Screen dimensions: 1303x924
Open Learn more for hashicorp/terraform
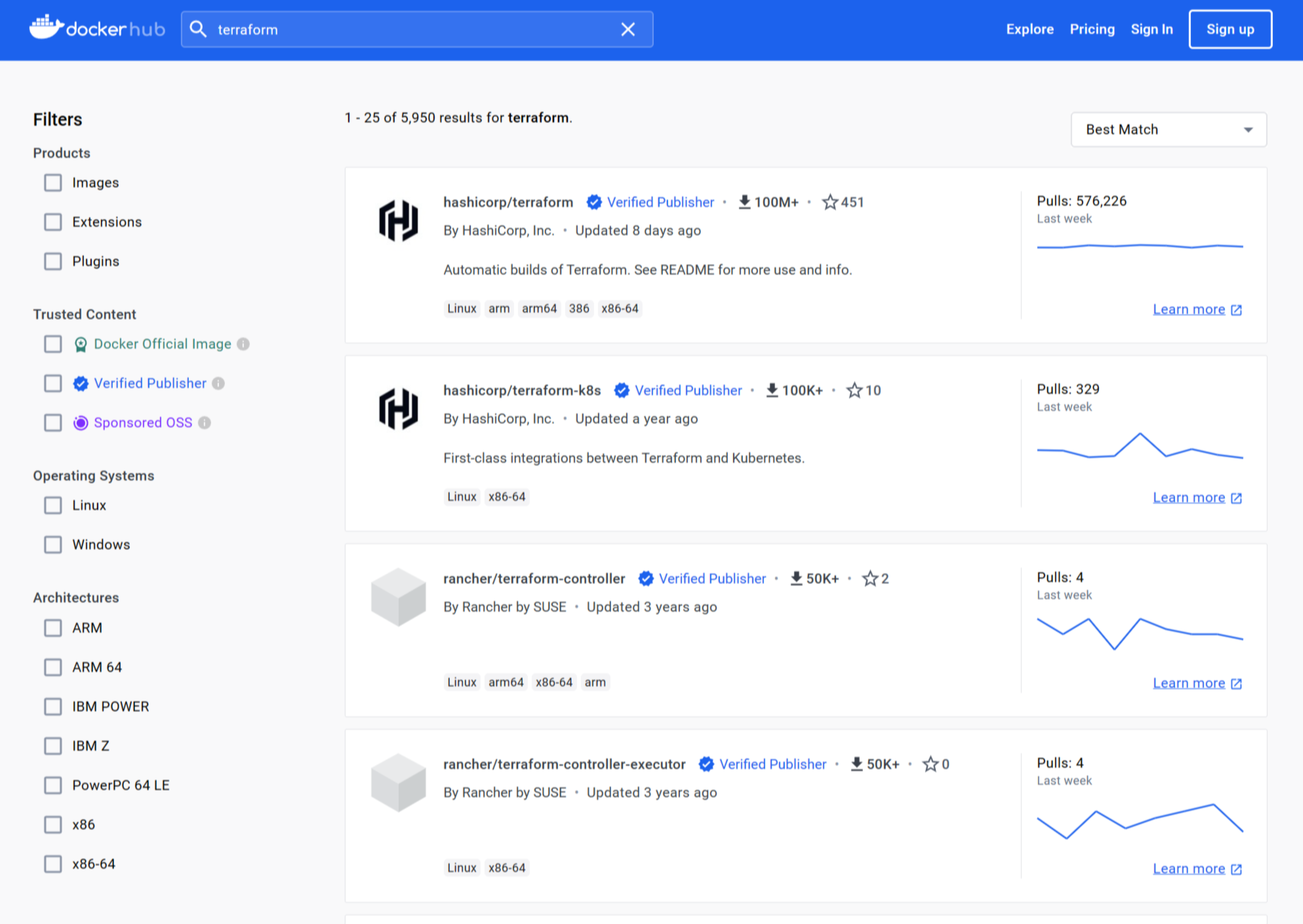(1190, 309)
